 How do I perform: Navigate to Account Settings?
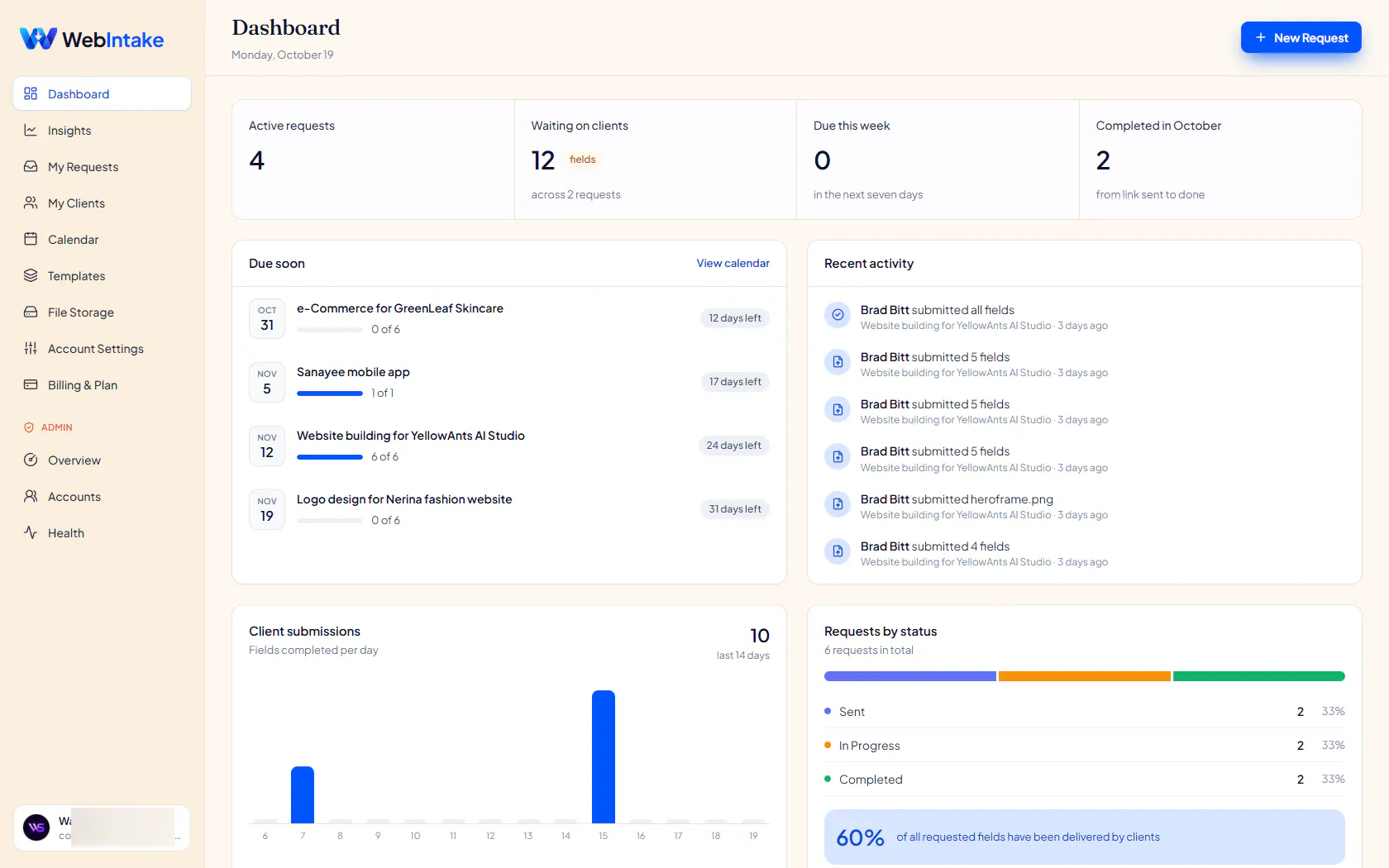click(x=102, y=348)
